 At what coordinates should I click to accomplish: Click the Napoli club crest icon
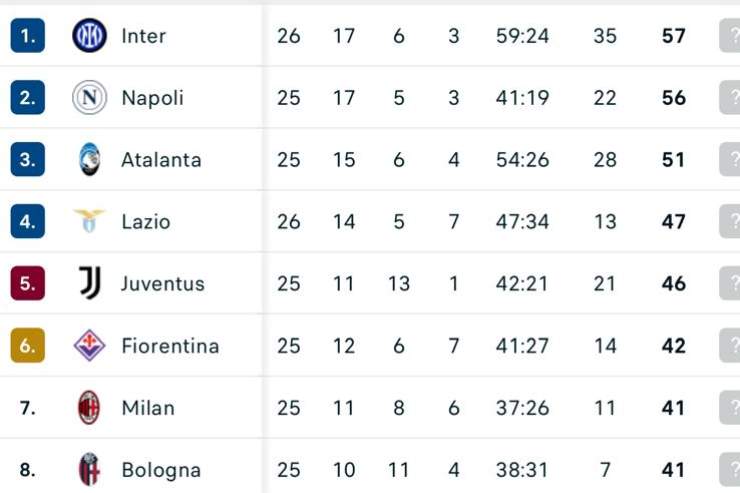pos(89,98)
